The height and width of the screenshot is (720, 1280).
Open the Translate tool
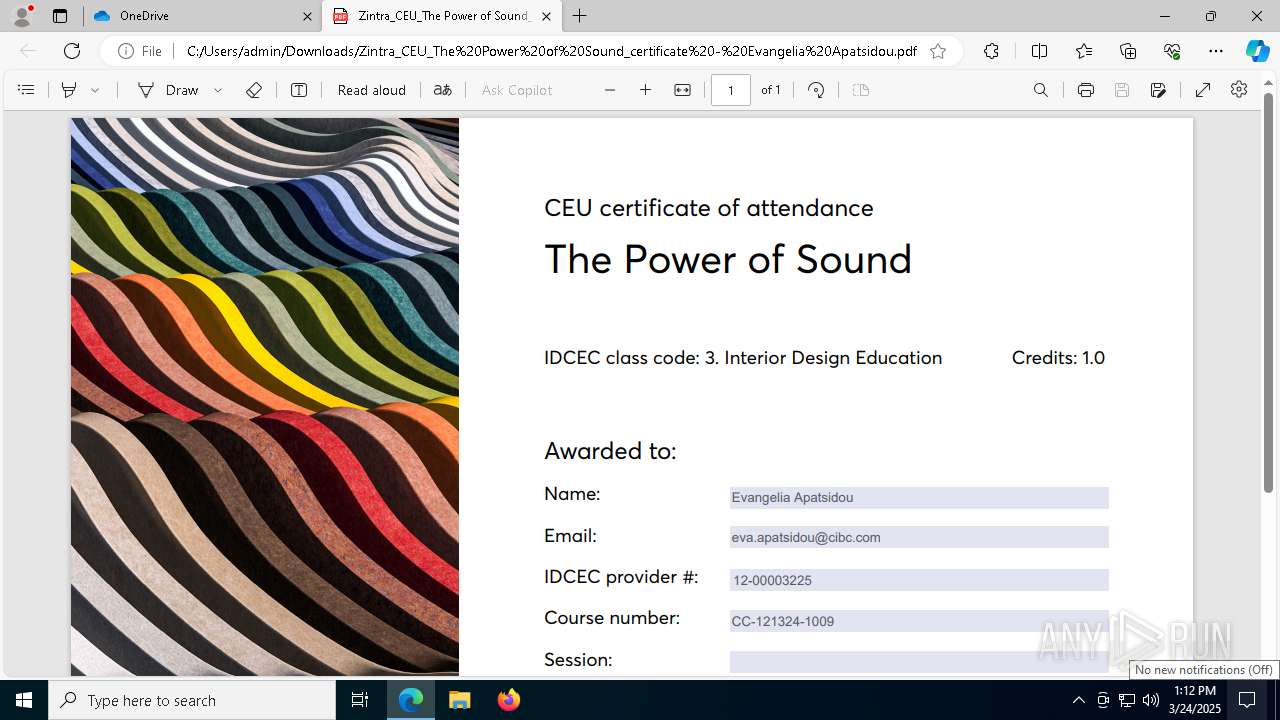[443, 90]
